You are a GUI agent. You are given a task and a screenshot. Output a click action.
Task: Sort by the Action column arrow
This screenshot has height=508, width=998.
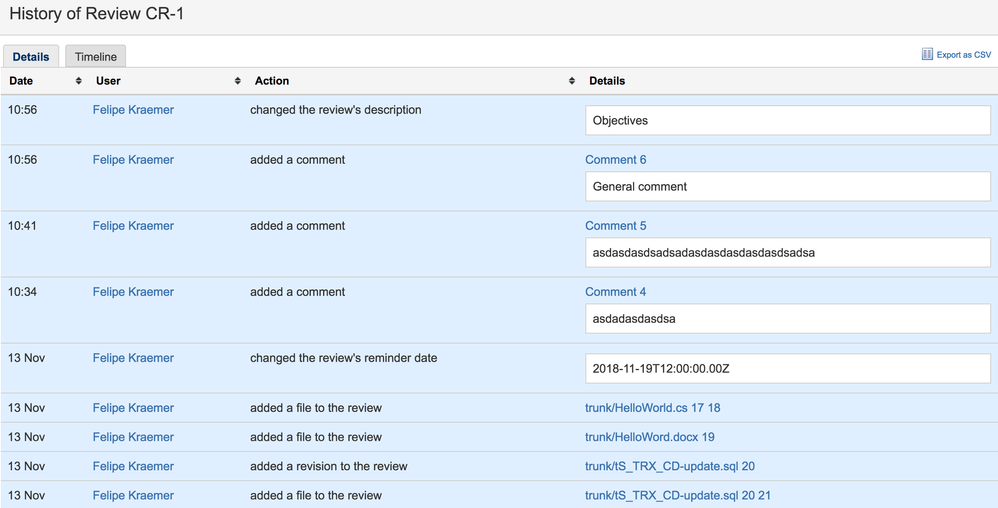click(x=572, y=81)
